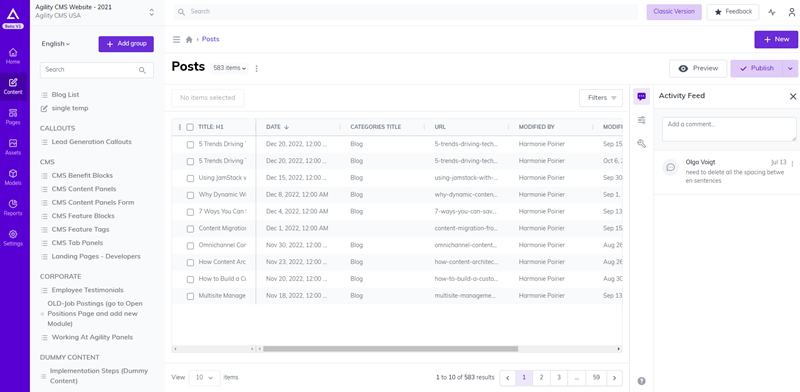Click the Add group button
The image size is (800, 392).
point(126,44)
